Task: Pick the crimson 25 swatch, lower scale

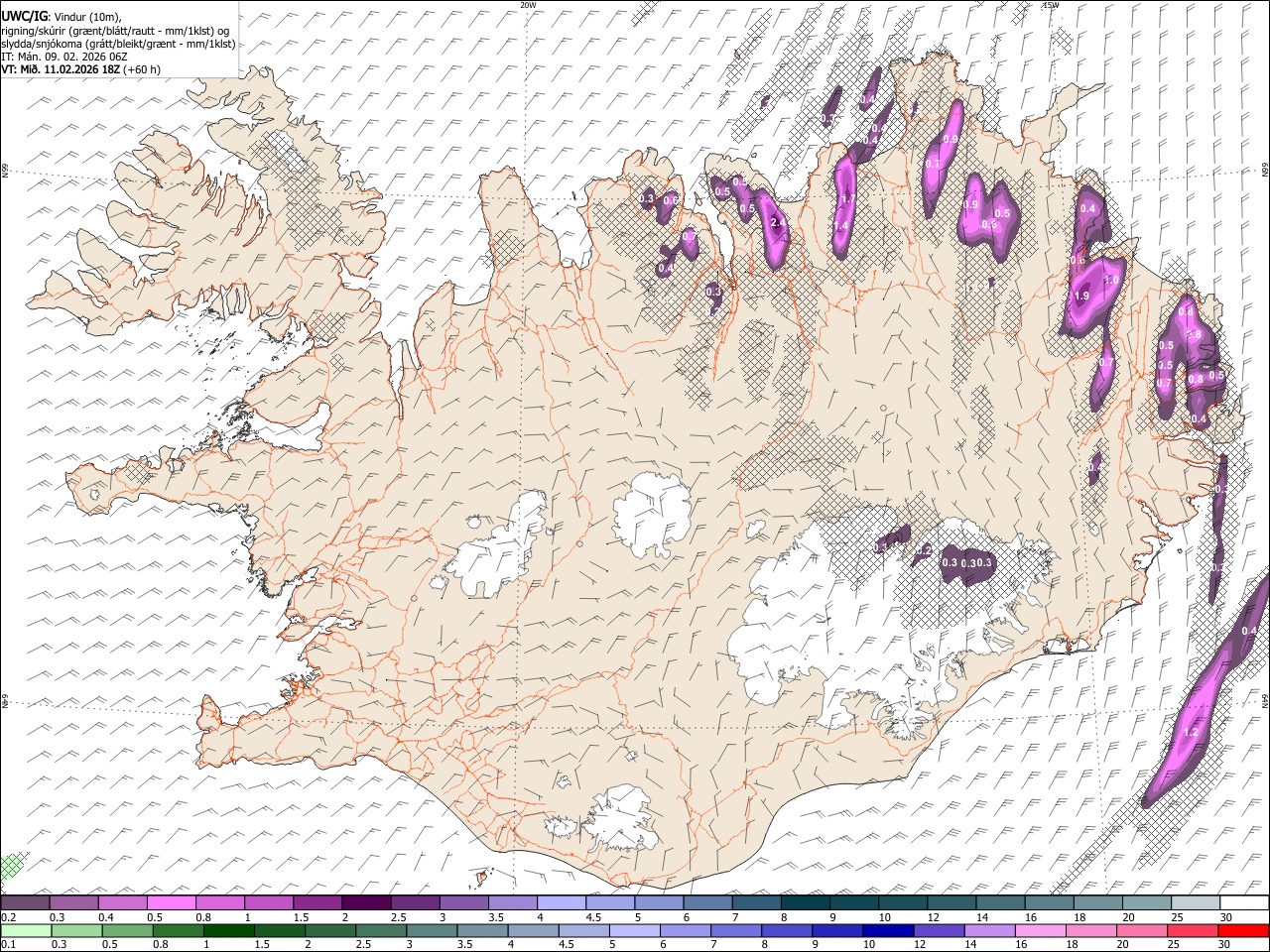Action: pyautogui.click(x=1193, y=930)
